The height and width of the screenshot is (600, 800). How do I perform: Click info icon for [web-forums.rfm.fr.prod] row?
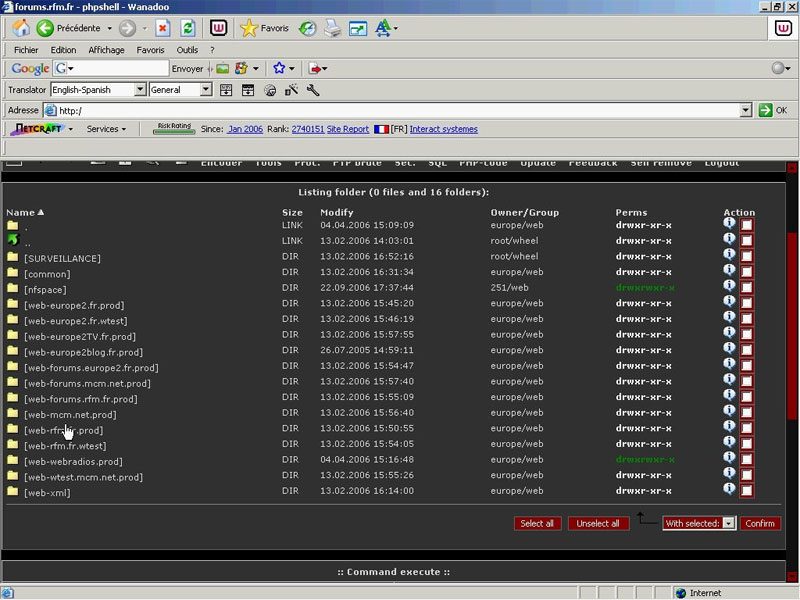729,395
